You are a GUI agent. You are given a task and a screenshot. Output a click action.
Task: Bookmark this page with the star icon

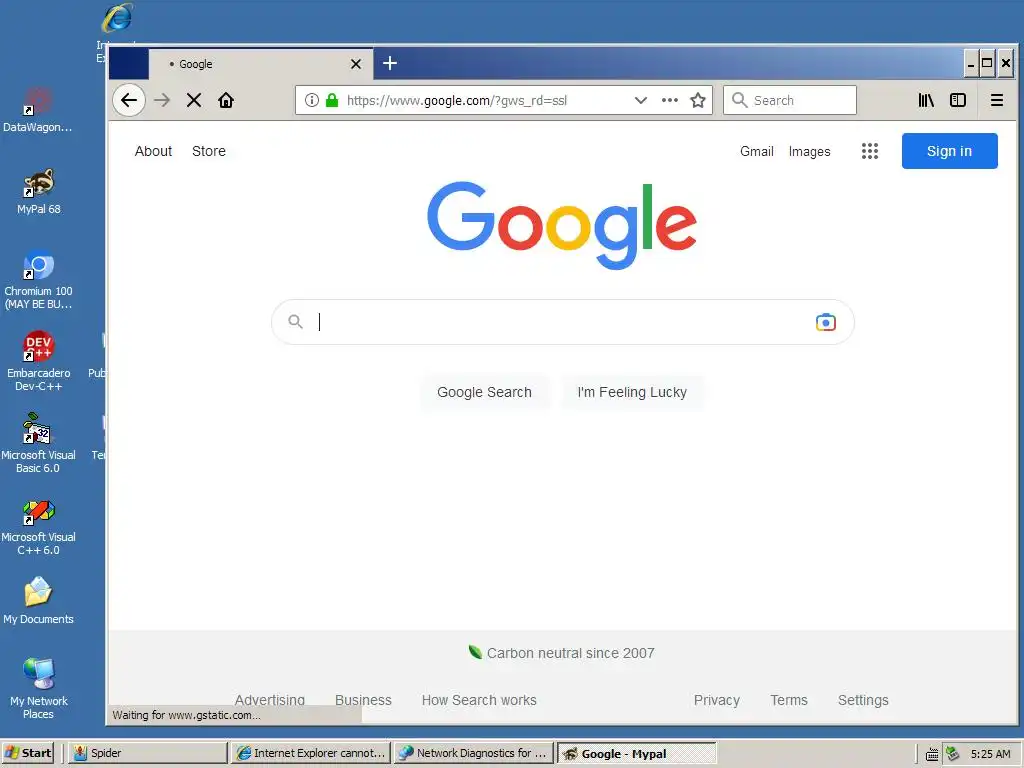coord(697,100)
